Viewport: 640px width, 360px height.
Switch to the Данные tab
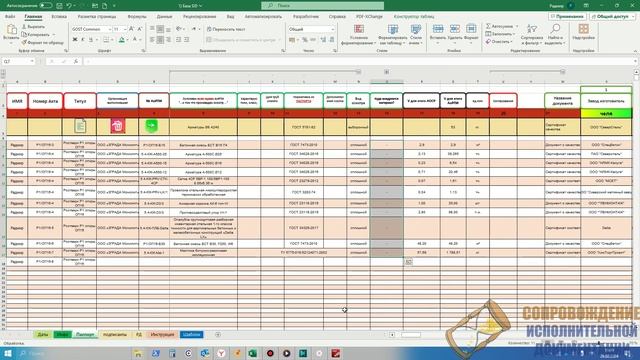(x=164, y=17)
